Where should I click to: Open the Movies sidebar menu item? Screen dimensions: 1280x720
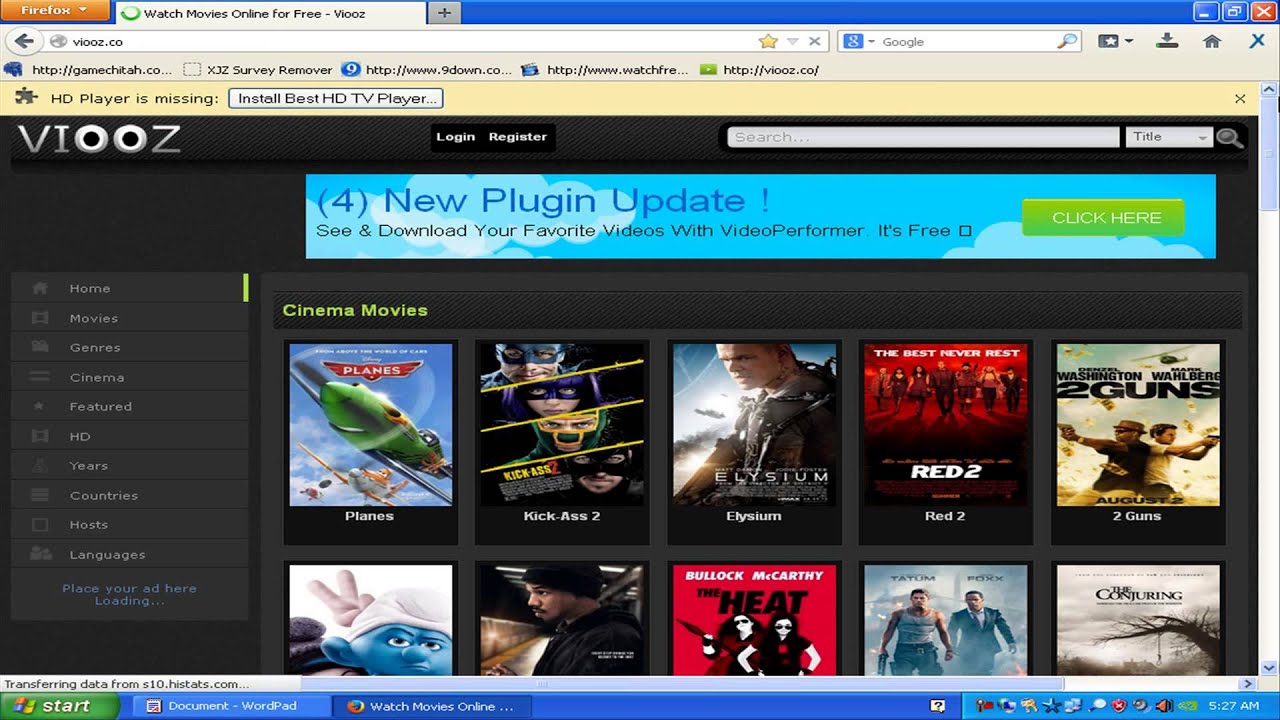tap(129, 318)
